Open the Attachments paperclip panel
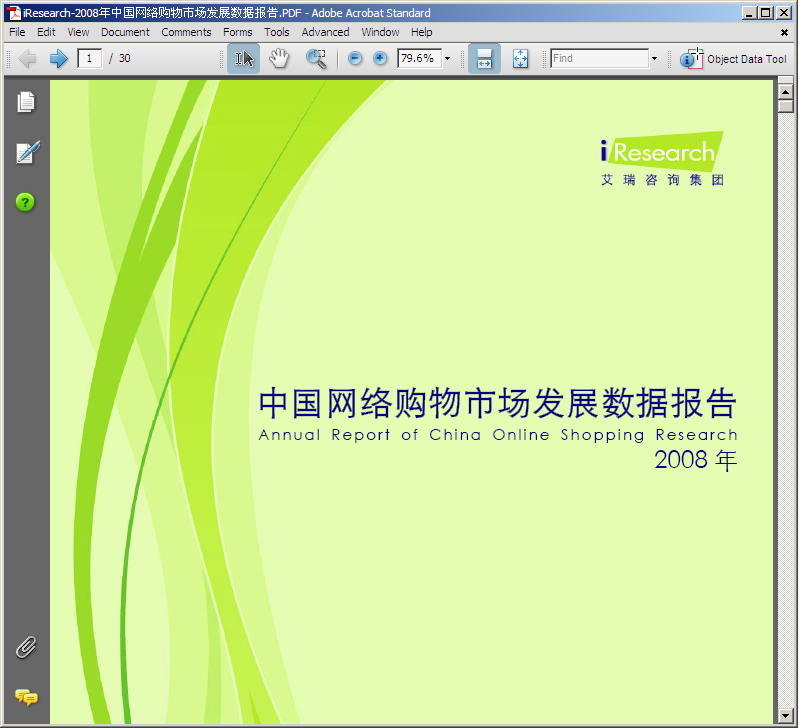Image resolution: width=798 pixels, height=728 pixels. (x=26, y=647)
